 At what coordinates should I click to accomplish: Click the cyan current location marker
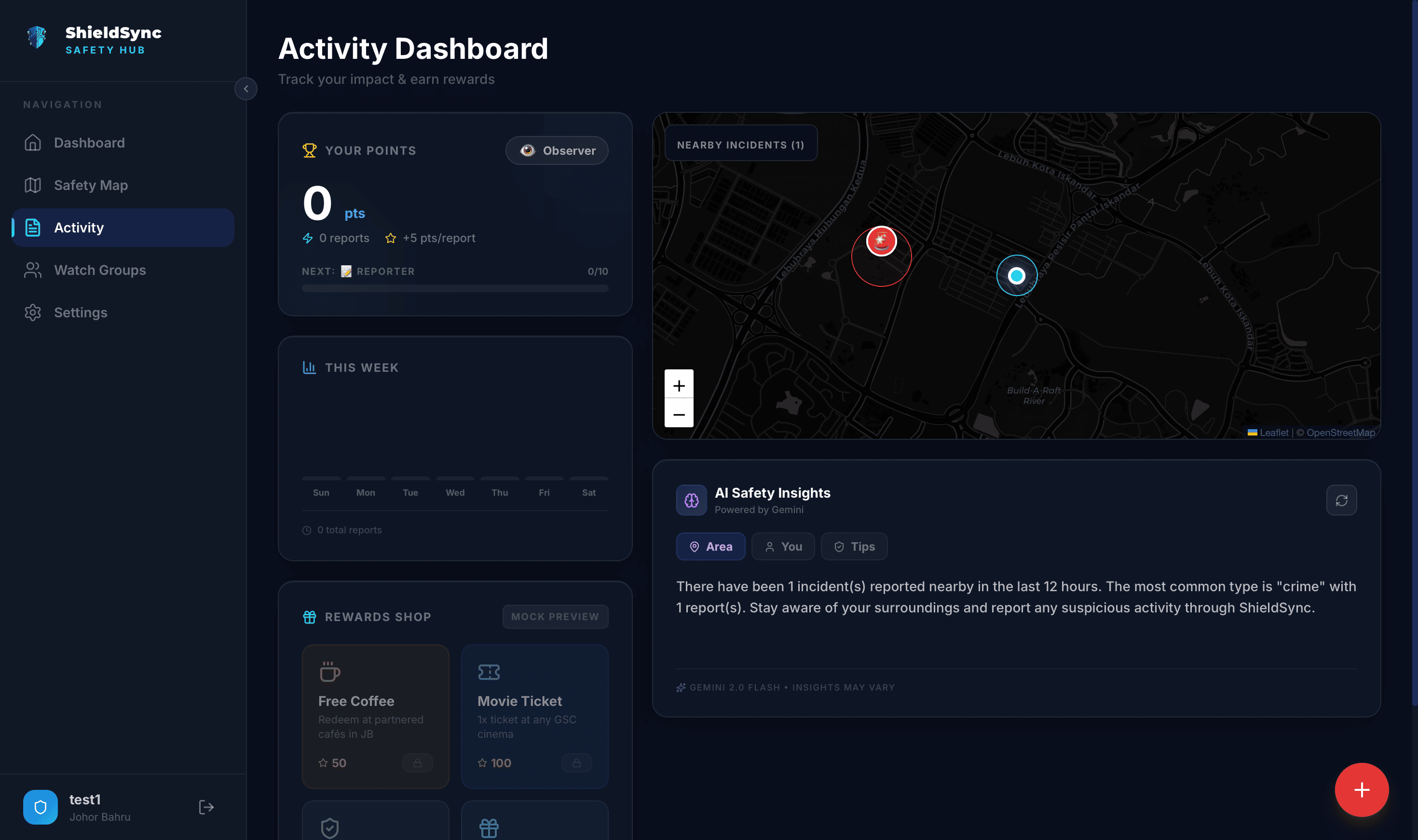pyautogui.click(x=1017, y=276)
